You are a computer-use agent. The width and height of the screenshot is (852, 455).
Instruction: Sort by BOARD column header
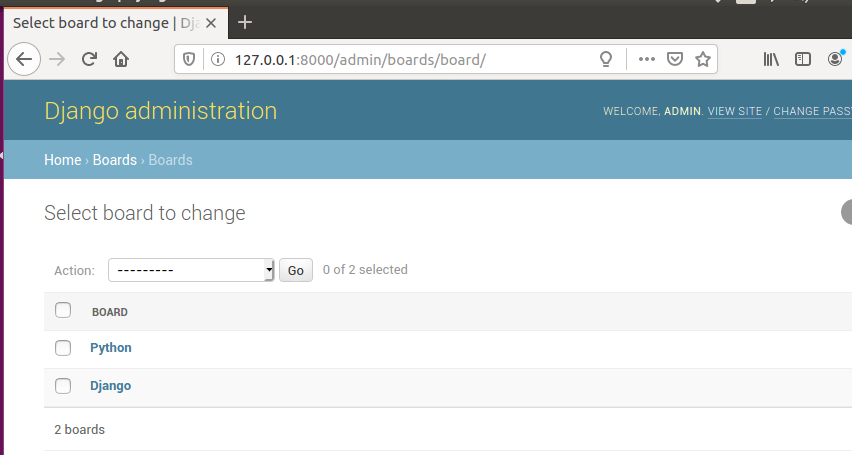[110, 312]
